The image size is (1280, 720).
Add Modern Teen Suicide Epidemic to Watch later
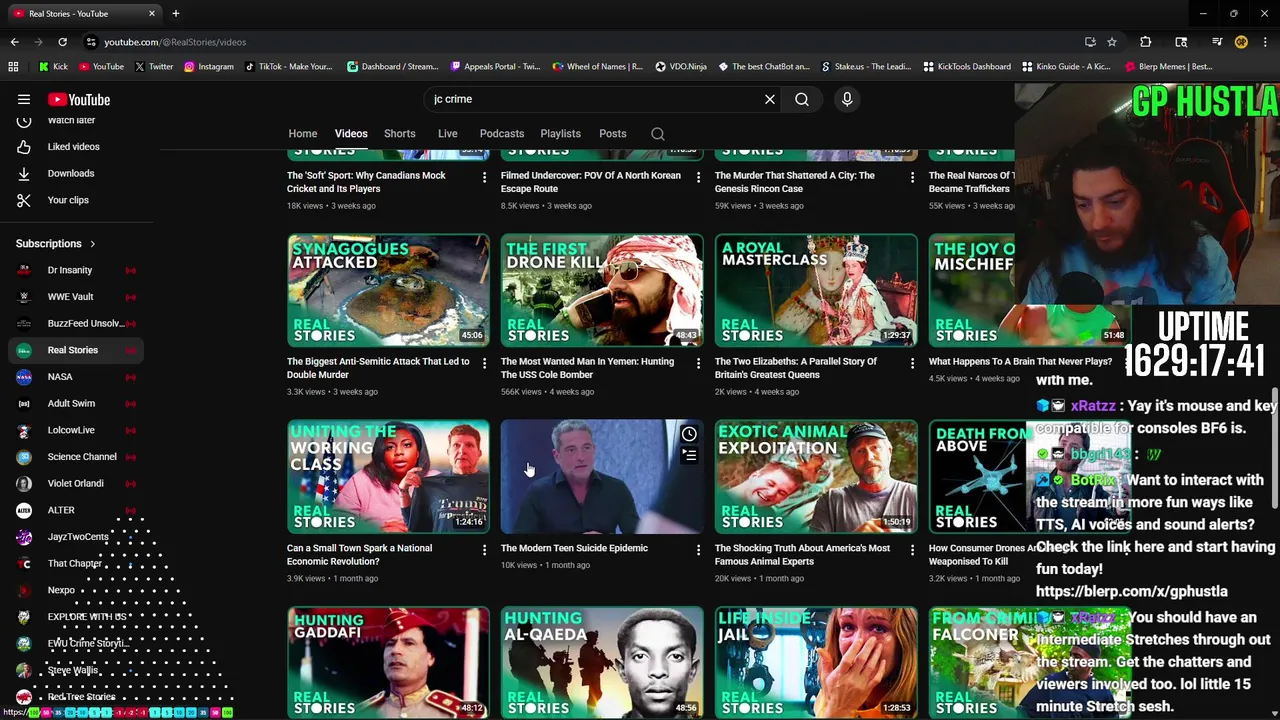(689, 434)
